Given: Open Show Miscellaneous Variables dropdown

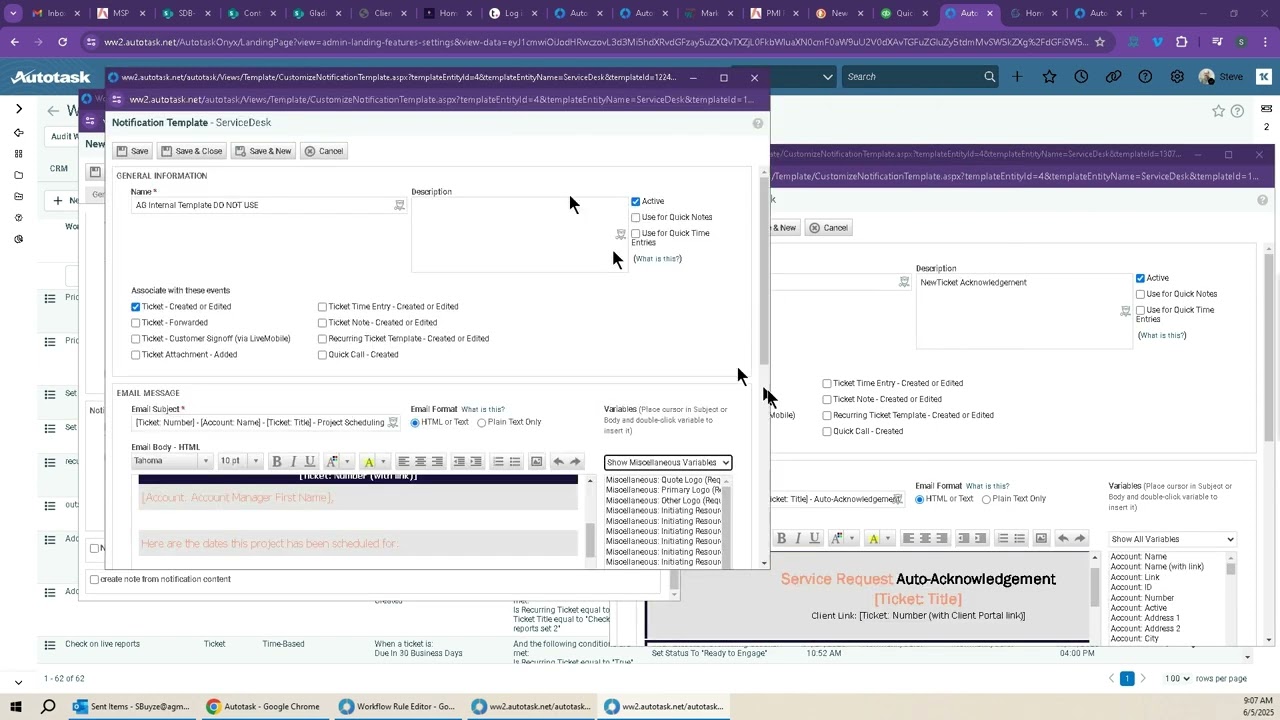Looking at the screenshot, I should pos(668,462).
